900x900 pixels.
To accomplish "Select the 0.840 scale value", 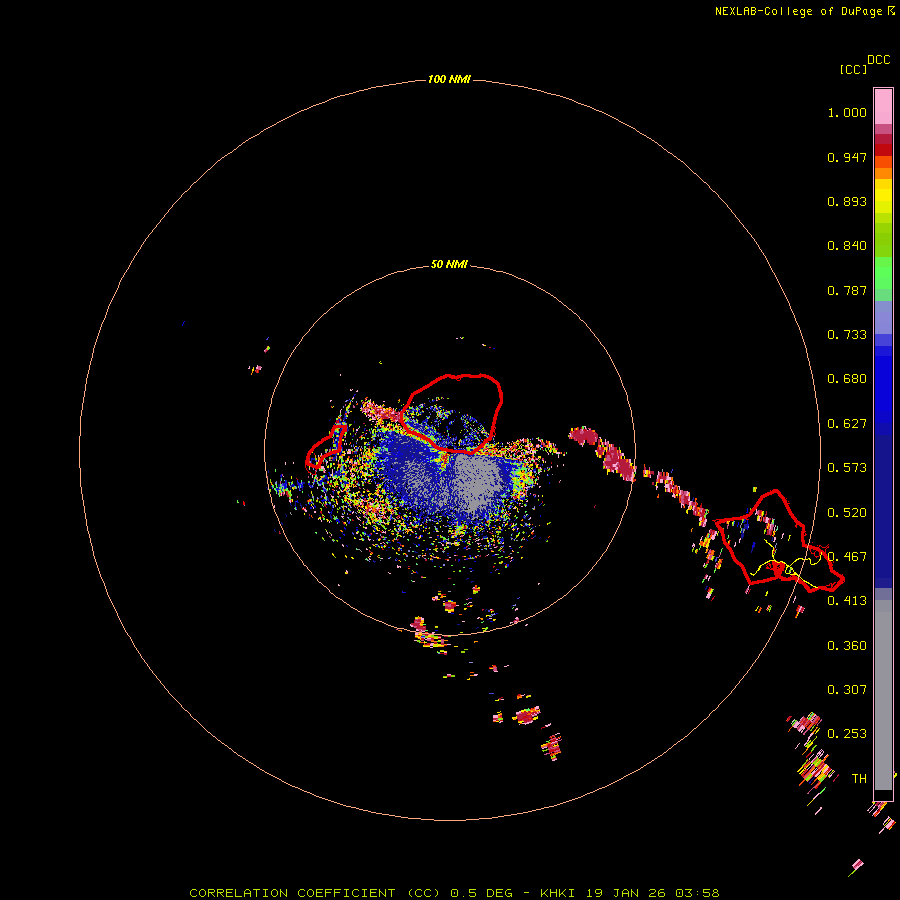I will pos(847,246).
